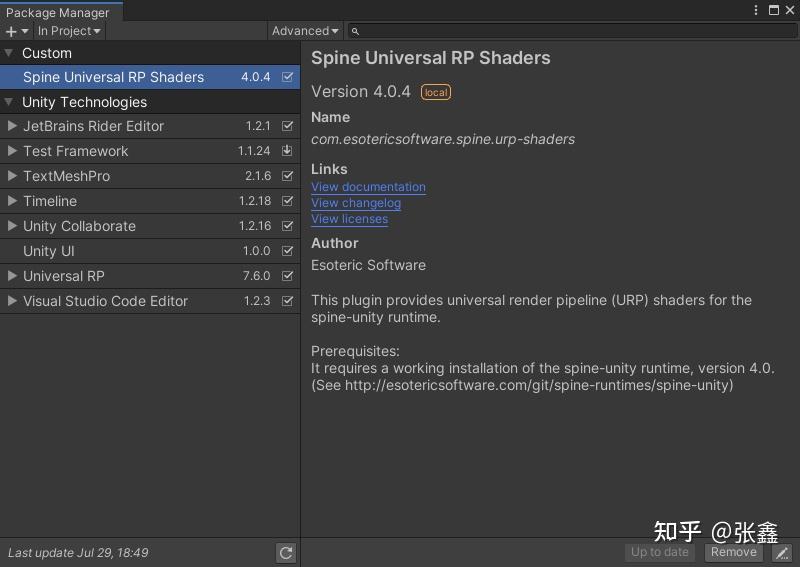Refresh the package list
800x567 pixels.
pos(286,552)
